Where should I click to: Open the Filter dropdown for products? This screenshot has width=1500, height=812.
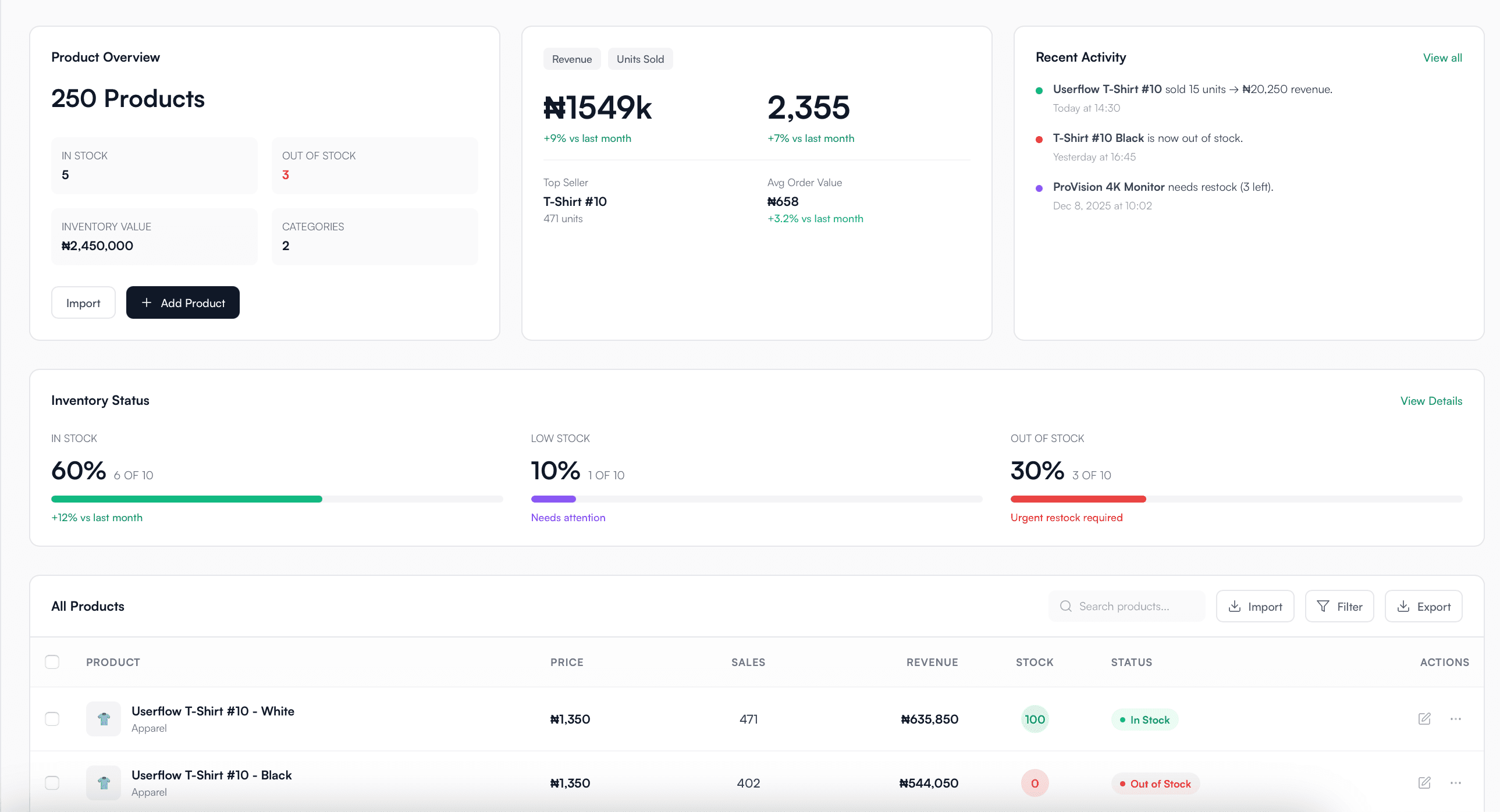pyautogui.click(x=1339, y=606)
